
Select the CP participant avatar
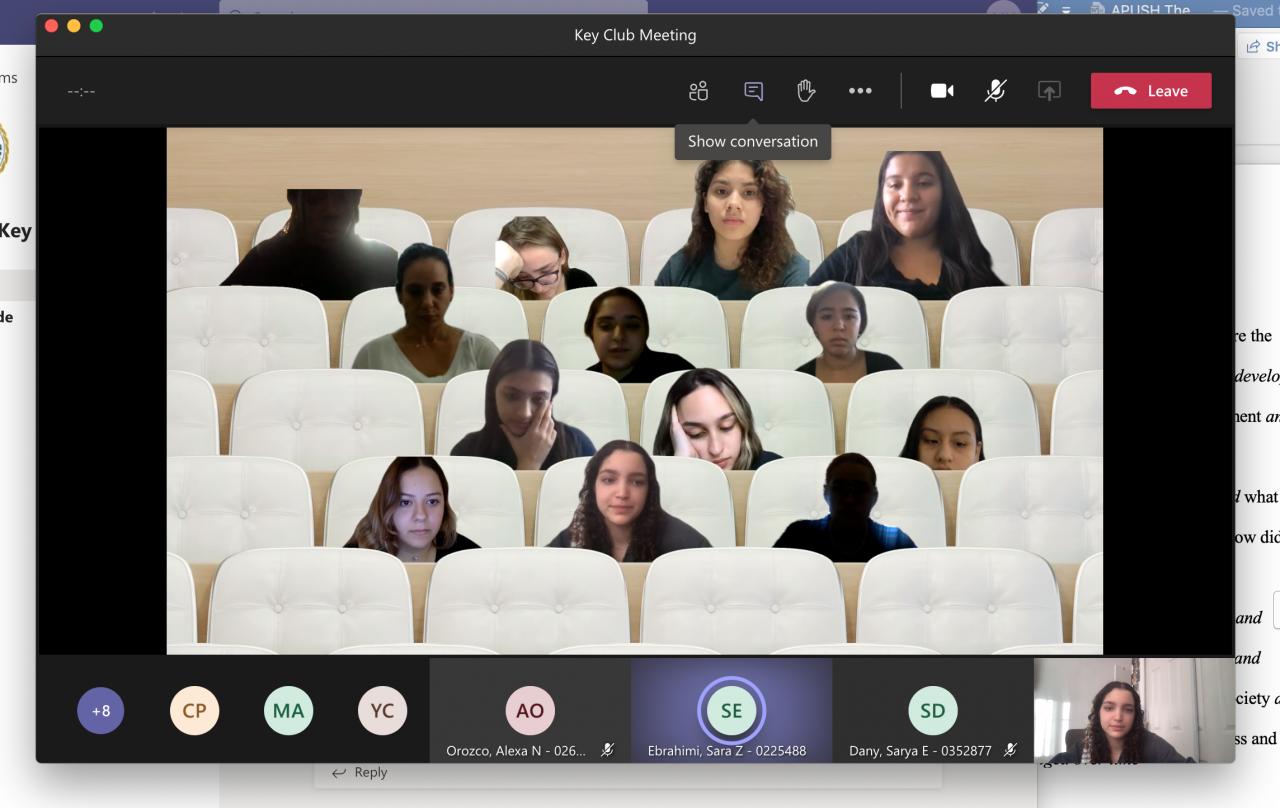(194, 711)
